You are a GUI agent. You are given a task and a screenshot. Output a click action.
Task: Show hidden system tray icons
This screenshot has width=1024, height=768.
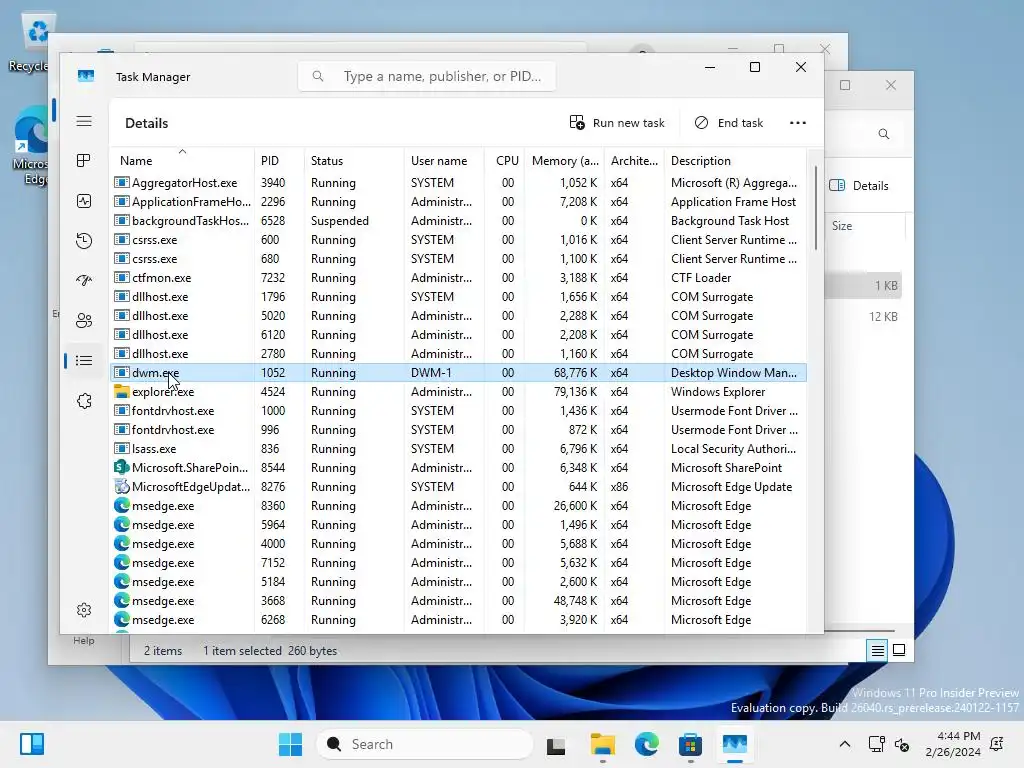pyautogui.click(x=844, y=744)
